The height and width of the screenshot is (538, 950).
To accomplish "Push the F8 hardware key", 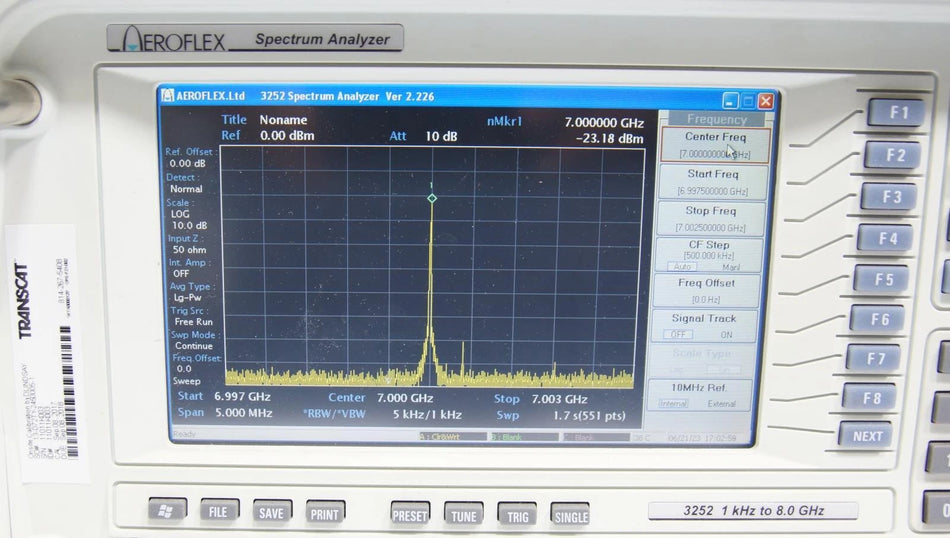I will pyautogui.click(x=870, y=398).
